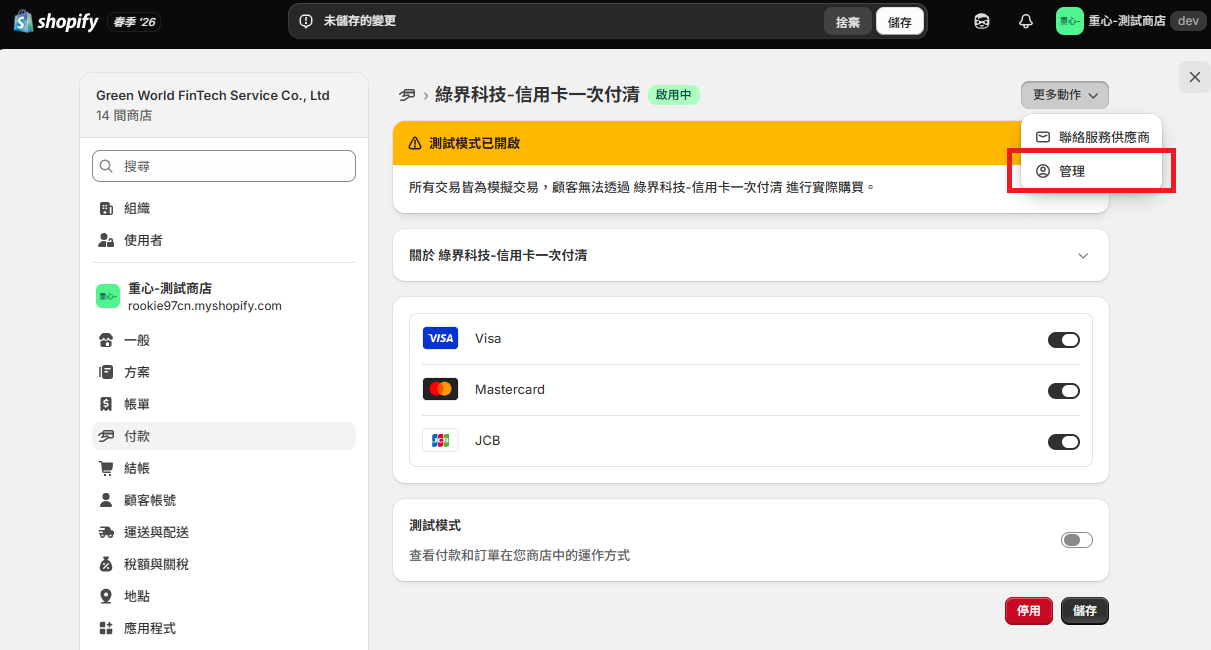1211x650 pixels.
Task: Focus the 搜尋 search field
Action: 224,166
